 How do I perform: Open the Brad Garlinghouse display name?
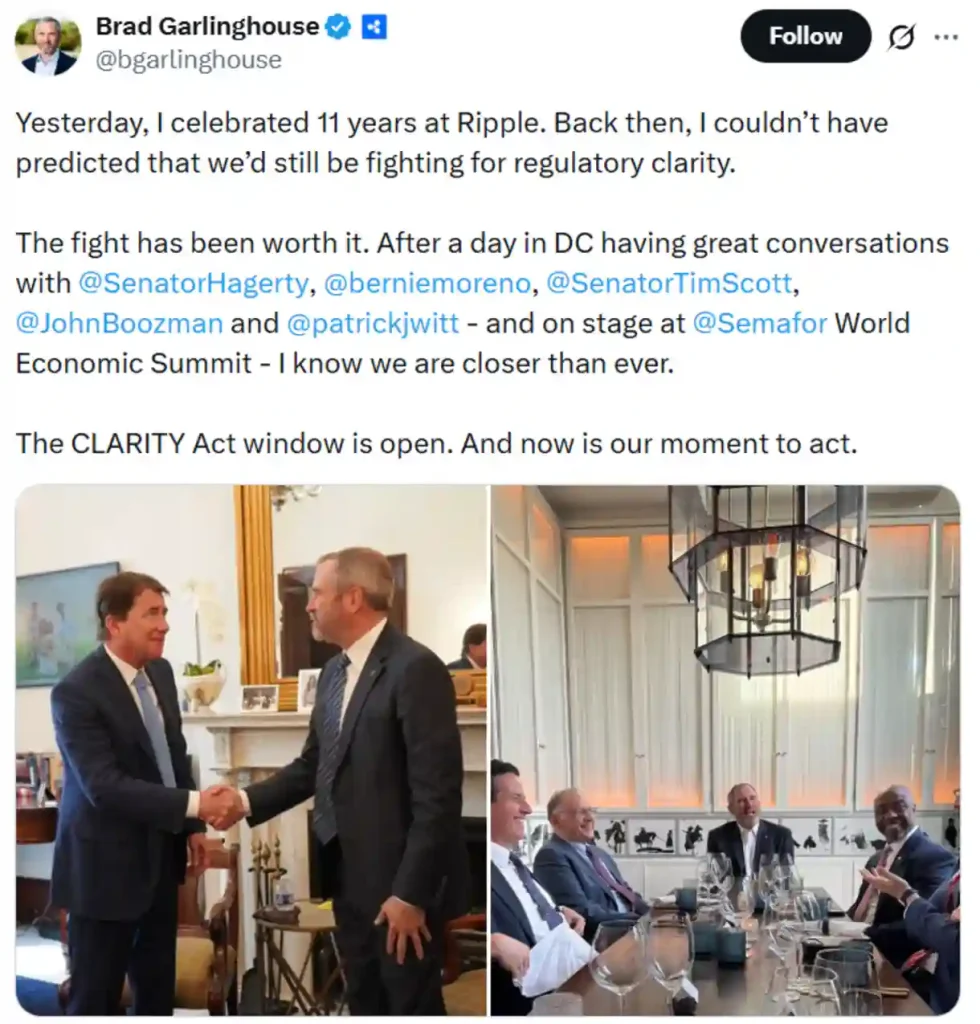pyautogui.click(x=207, y=28)
